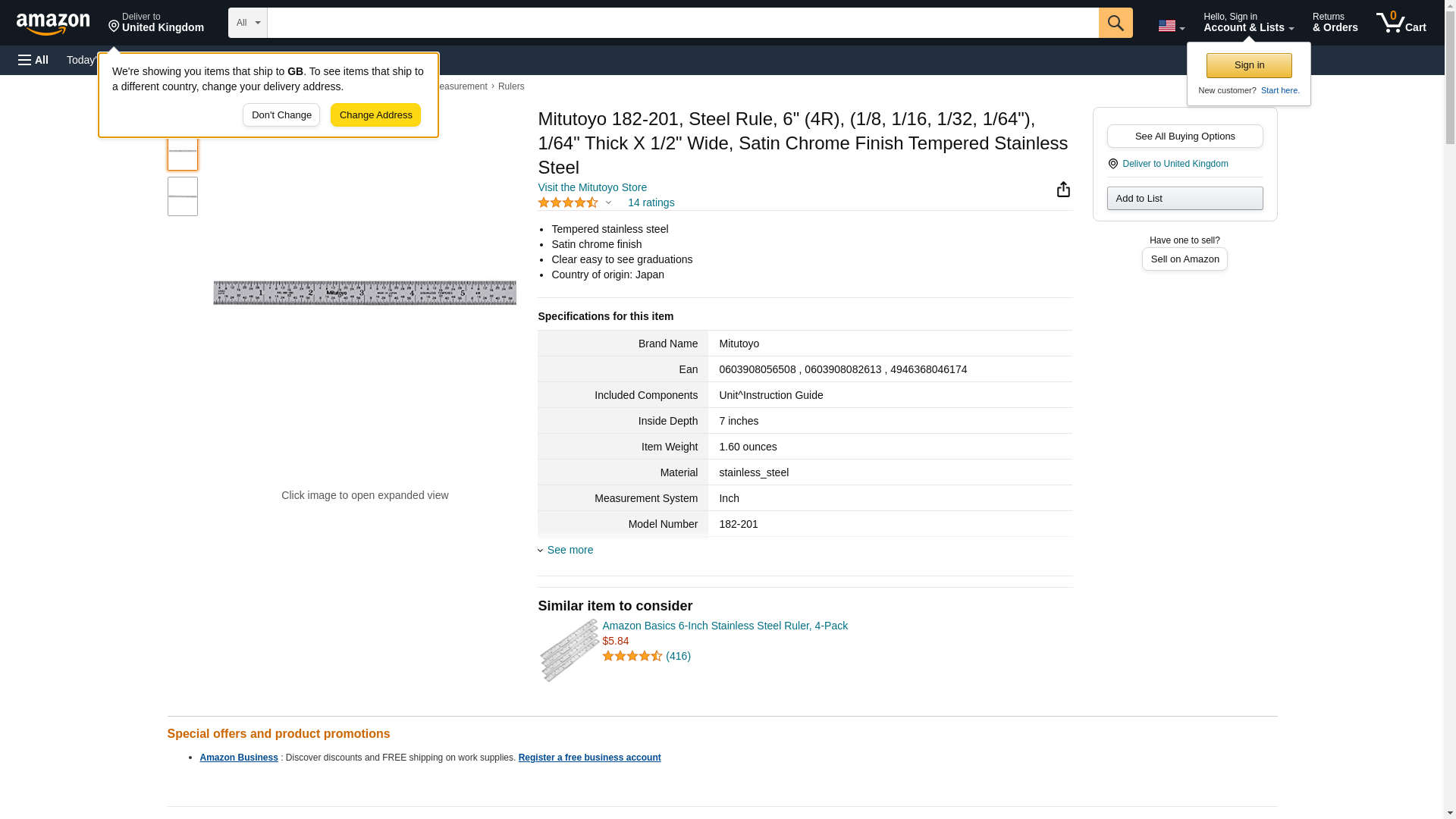
Task: Click the star rating icons
Action: 568,203
